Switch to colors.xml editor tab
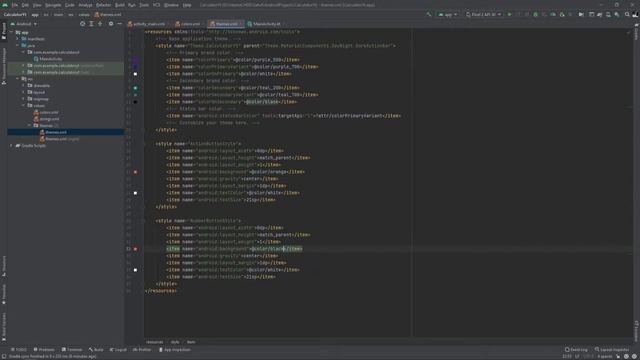This screenshot has height=360, width=640. pos(188,24)
